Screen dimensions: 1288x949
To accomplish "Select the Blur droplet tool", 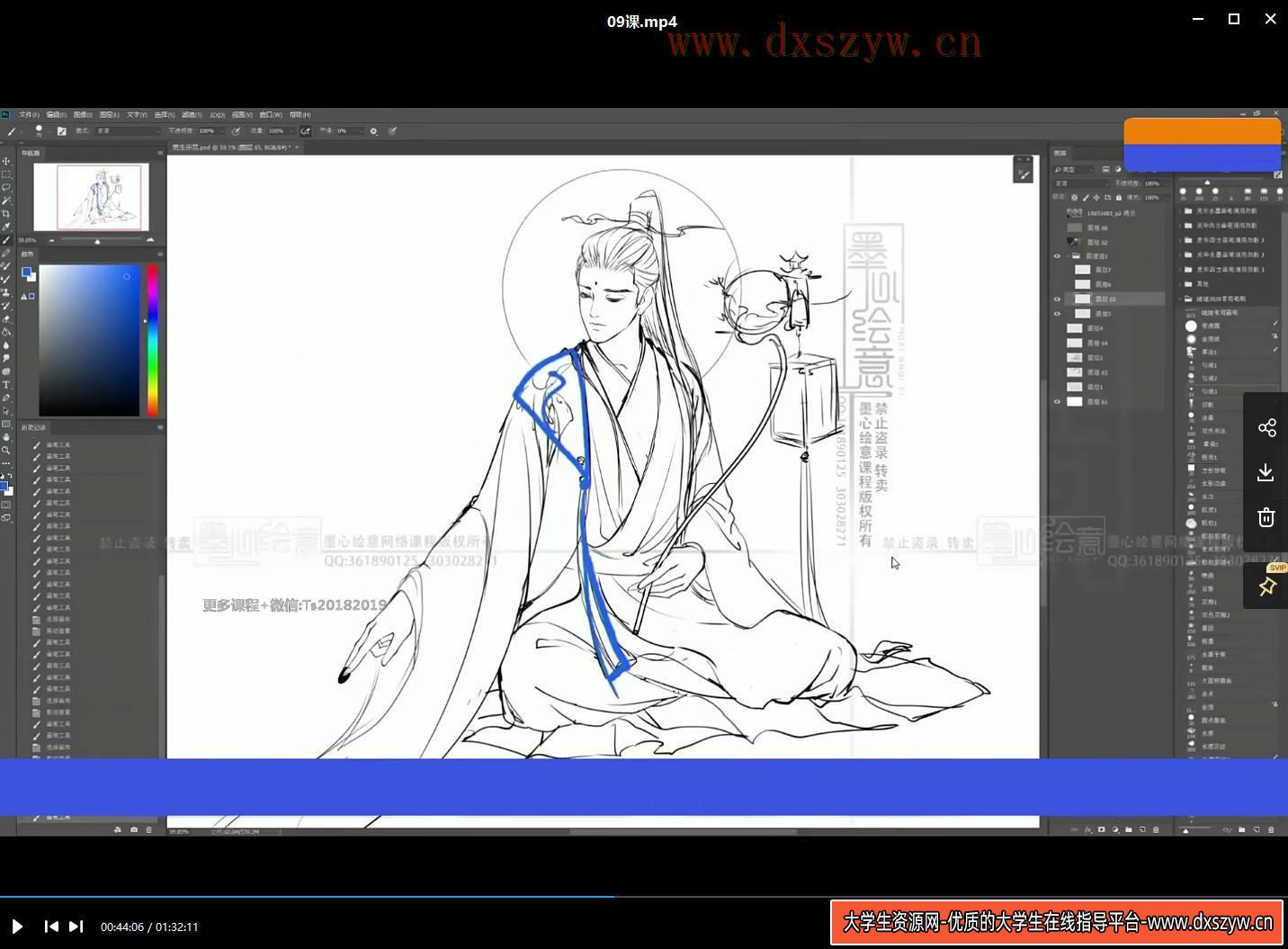I will click(x=6, y=345).
